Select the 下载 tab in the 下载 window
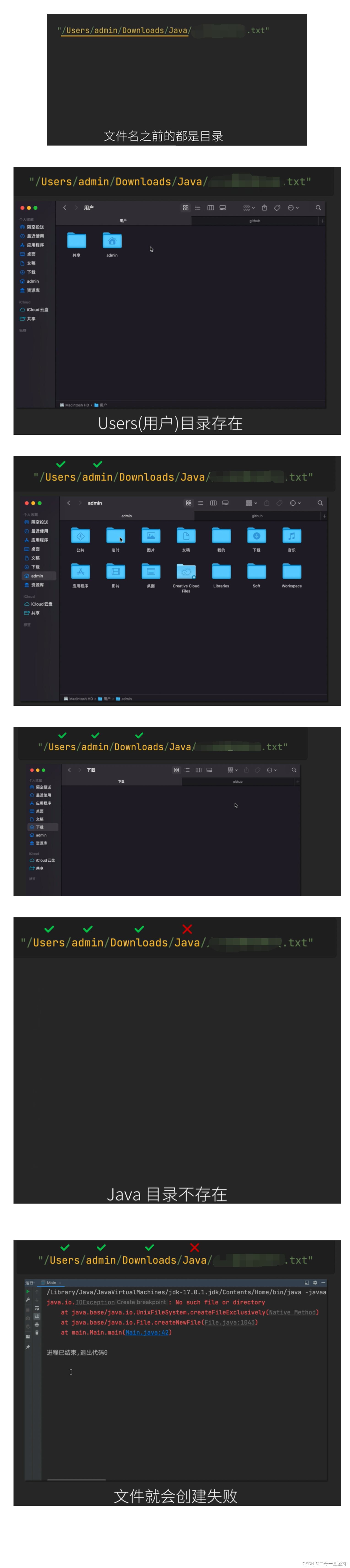 coord(121,781)
